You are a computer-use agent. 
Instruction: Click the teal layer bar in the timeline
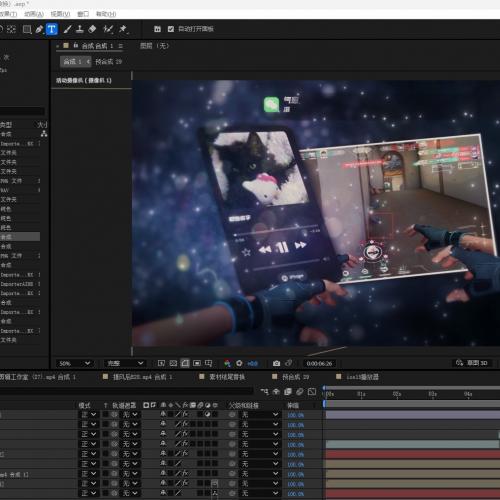pos(412,444)
